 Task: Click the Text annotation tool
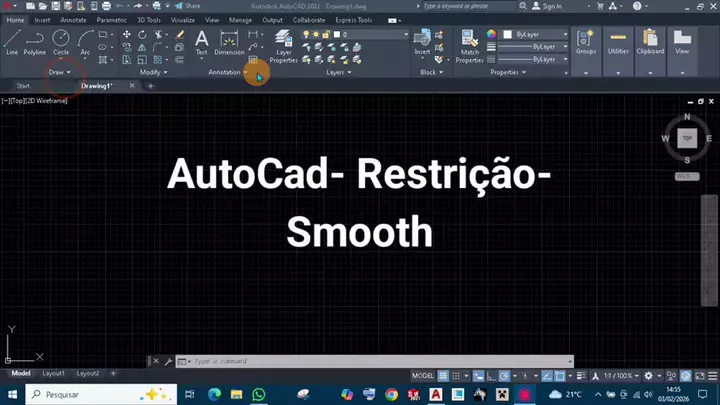[201, 42]
